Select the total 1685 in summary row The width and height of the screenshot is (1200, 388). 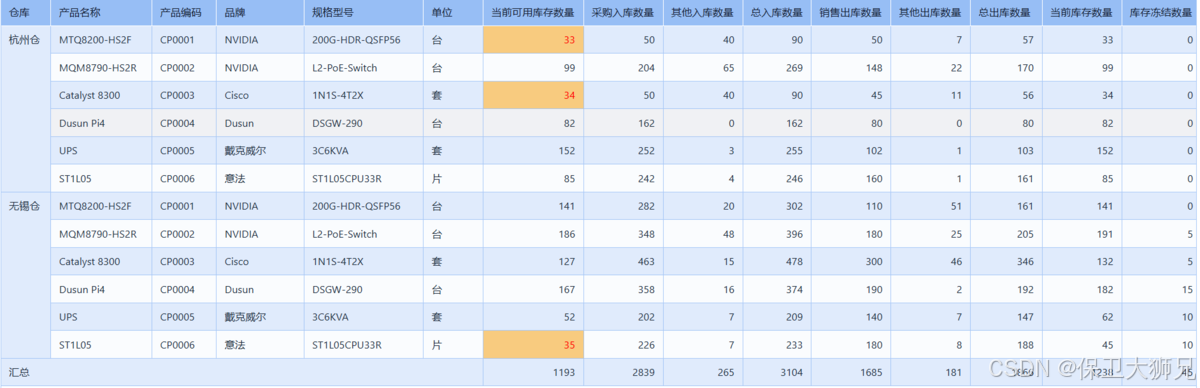[x=850, y=372]
